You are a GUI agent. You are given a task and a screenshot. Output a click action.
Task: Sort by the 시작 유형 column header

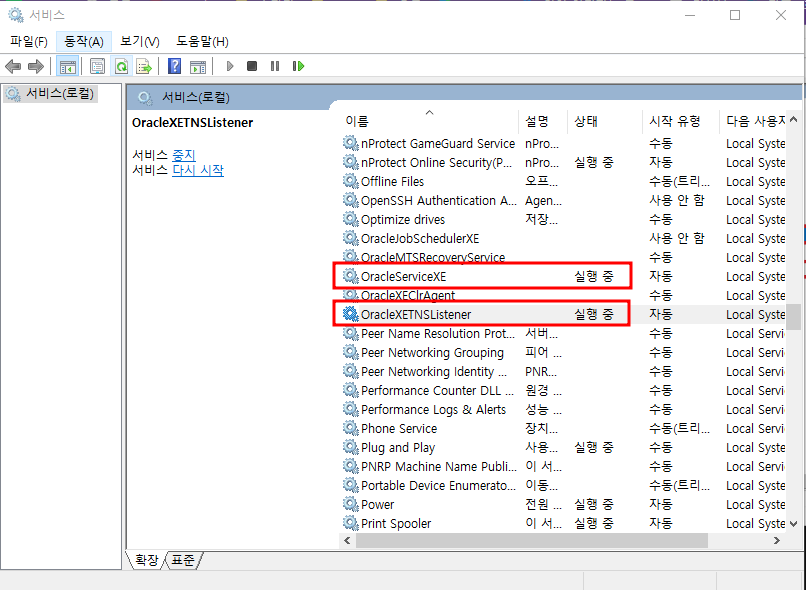click(x=681, y=121)
